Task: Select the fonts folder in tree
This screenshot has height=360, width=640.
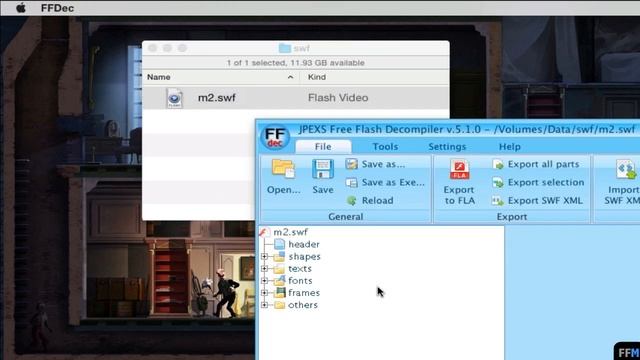Action: [300, 281]
